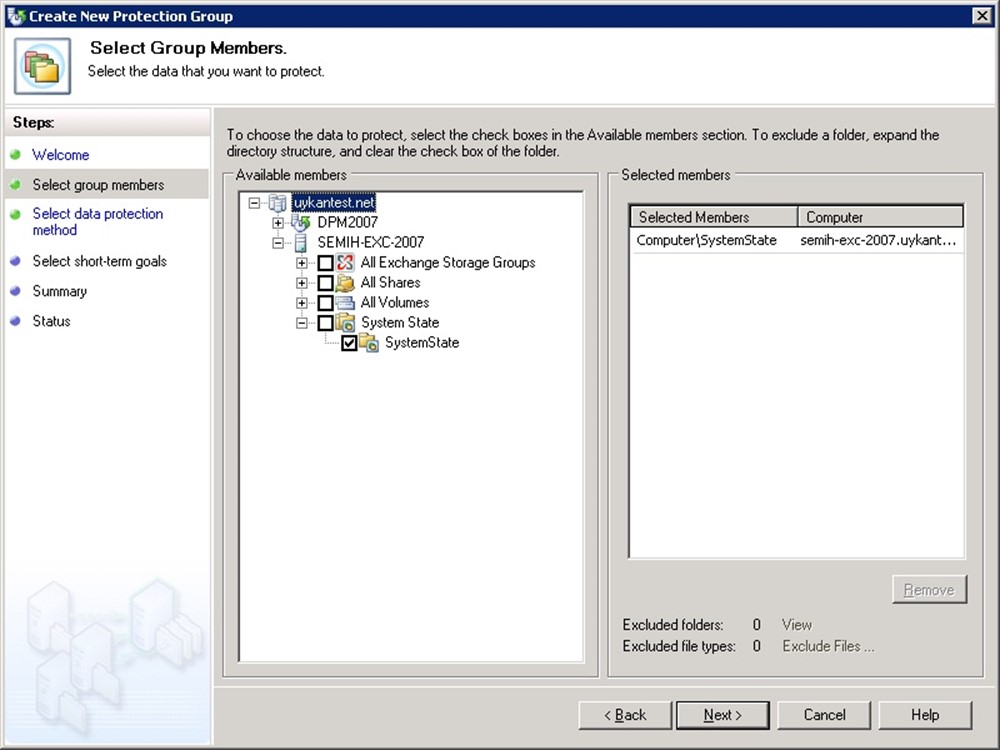Click the DPM2007 server icon
Image resolution: width=1000 pixels, height=750 pixels.
coord(301,222)
